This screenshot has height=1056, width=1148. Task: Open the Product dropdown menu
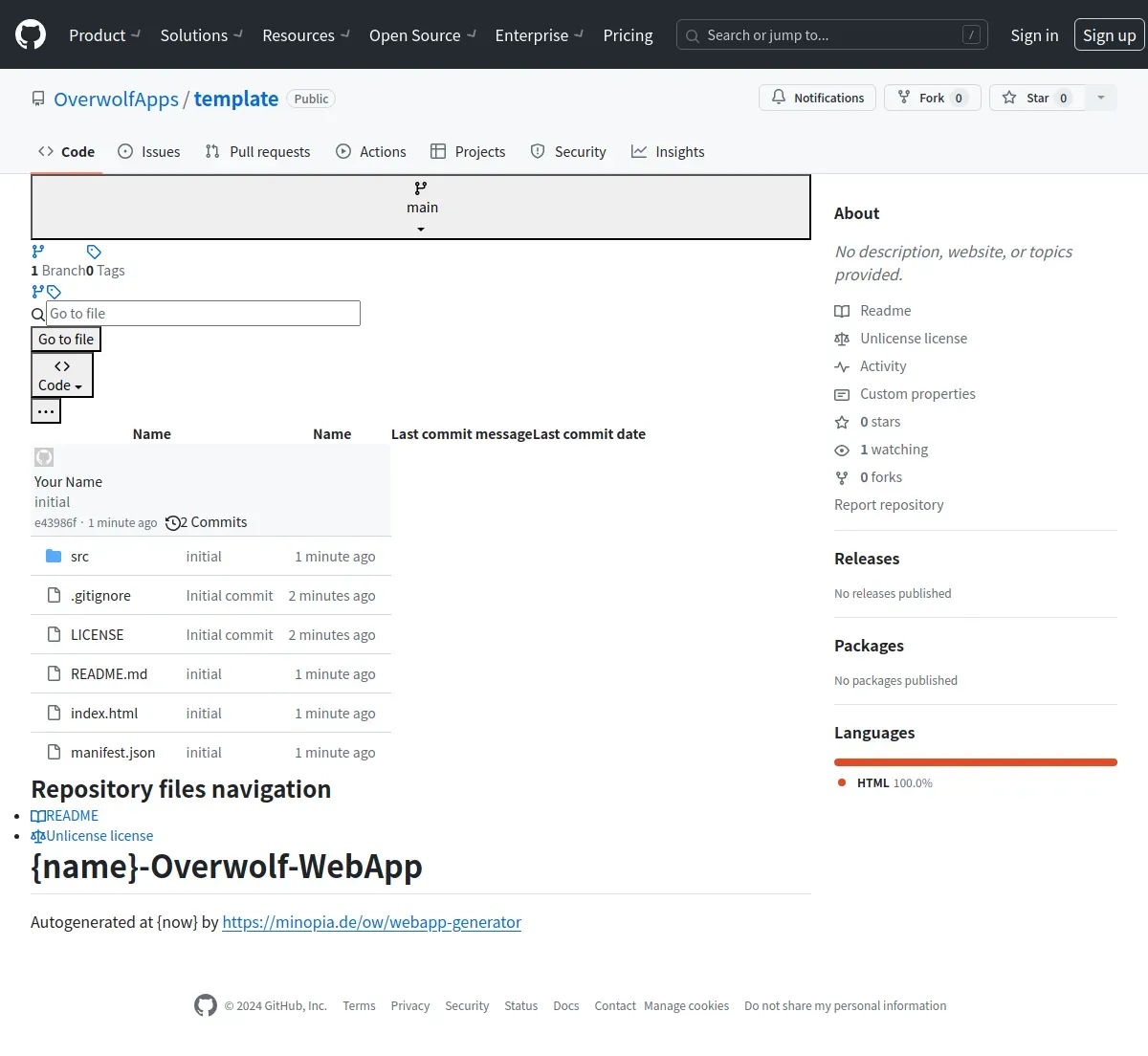click(x=104, y=35)
